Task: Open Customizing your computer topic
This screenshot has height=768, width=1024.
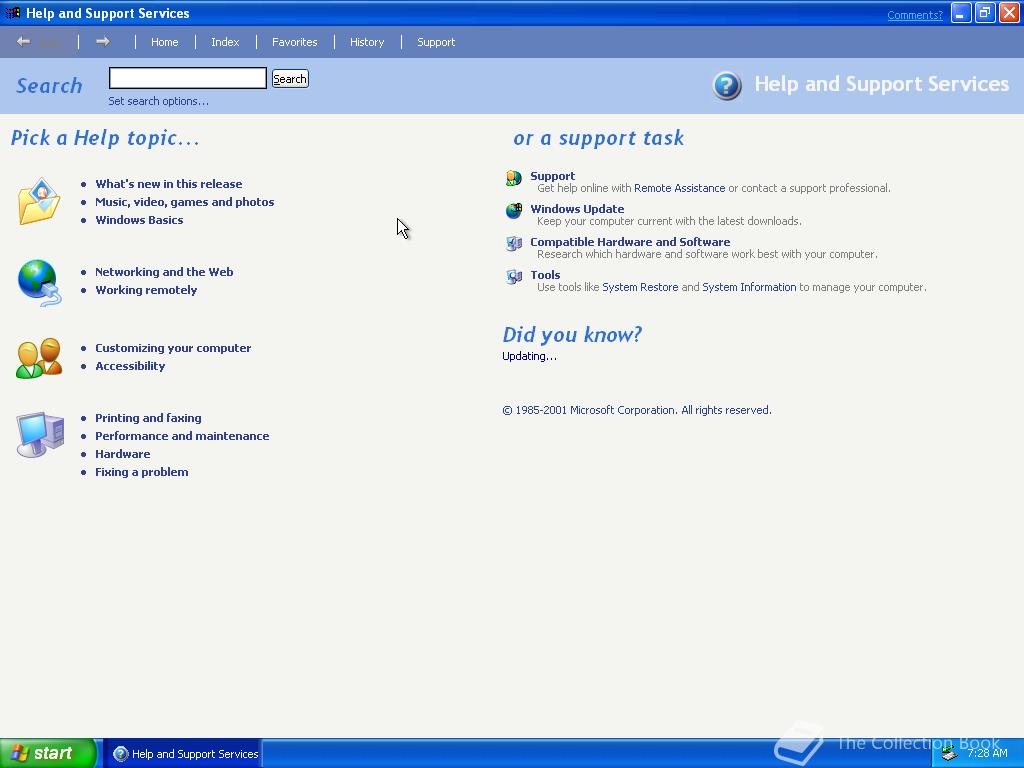Action: coord(173,348)
